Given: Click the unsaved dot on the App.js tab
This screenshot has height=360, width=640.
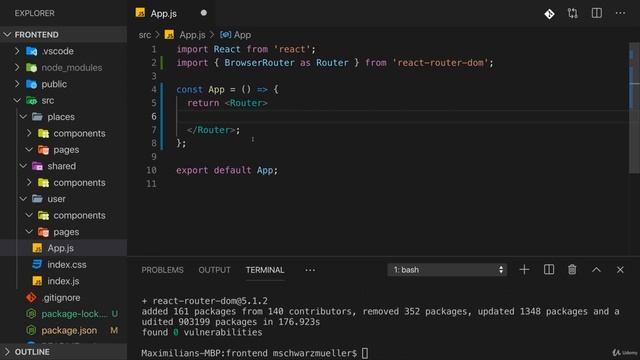Looking at the screenshot, I should (204, 13).
